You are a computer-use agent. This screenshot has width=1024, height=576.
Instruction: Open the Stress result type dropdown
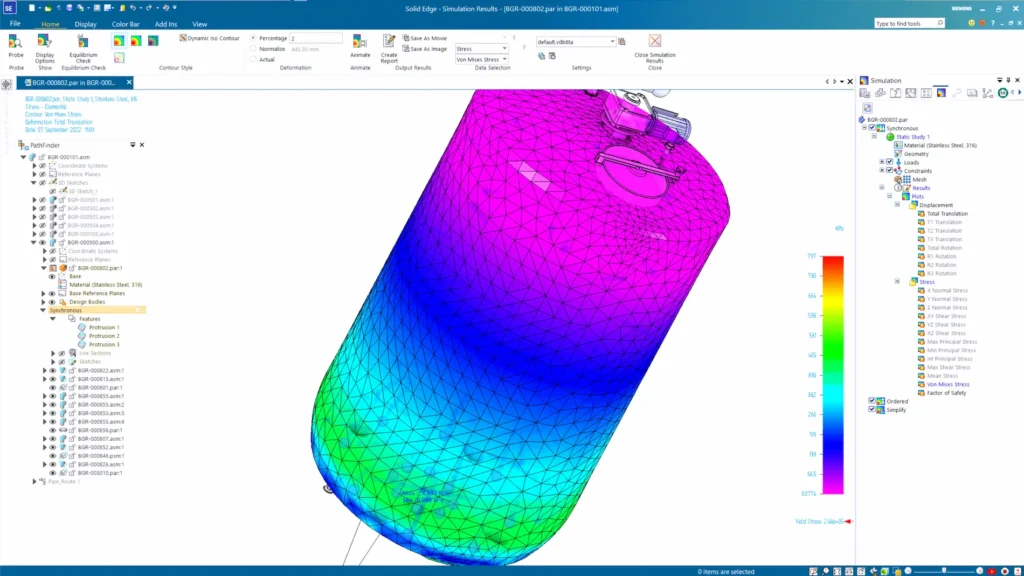pos(481,49)
